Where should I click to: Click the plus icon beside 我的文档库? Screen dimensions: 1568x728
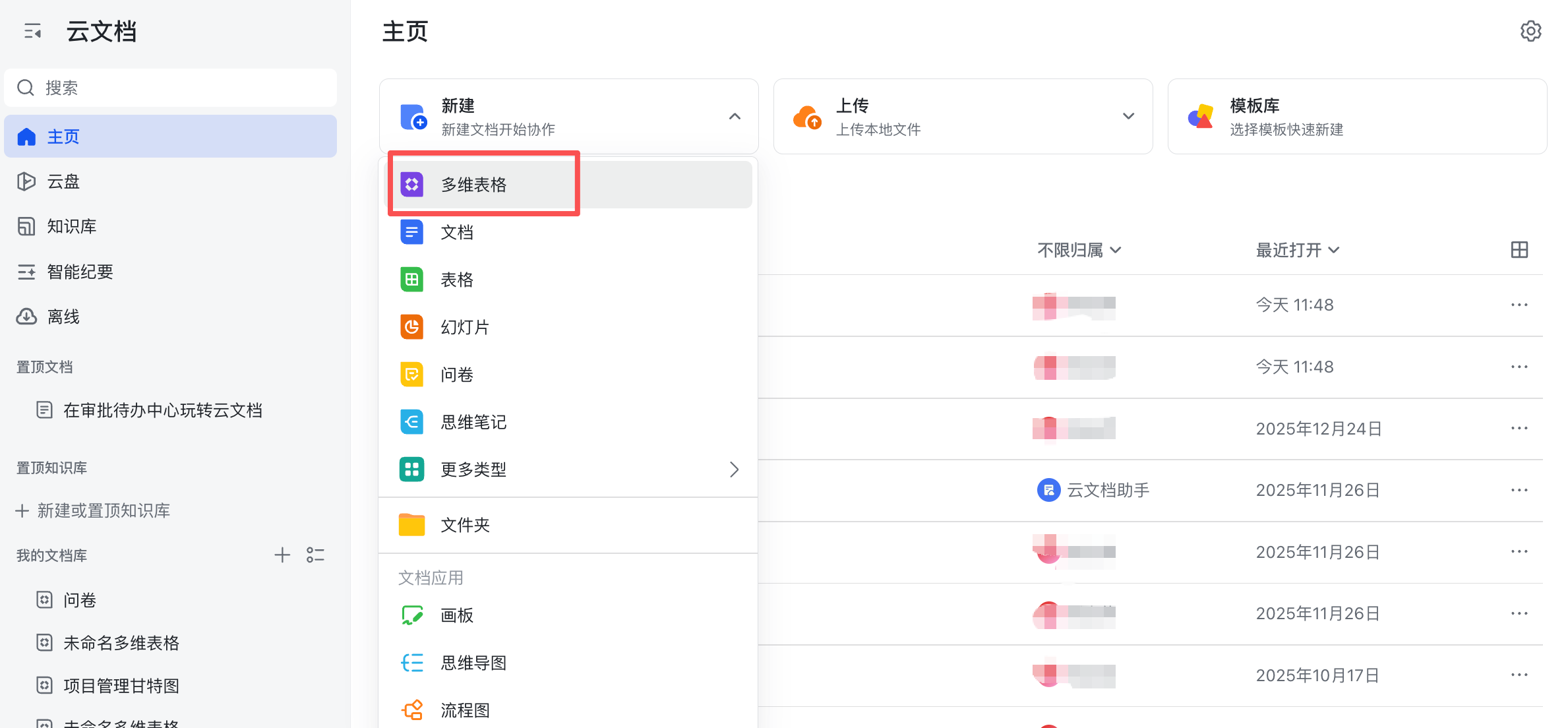(282, 555)
